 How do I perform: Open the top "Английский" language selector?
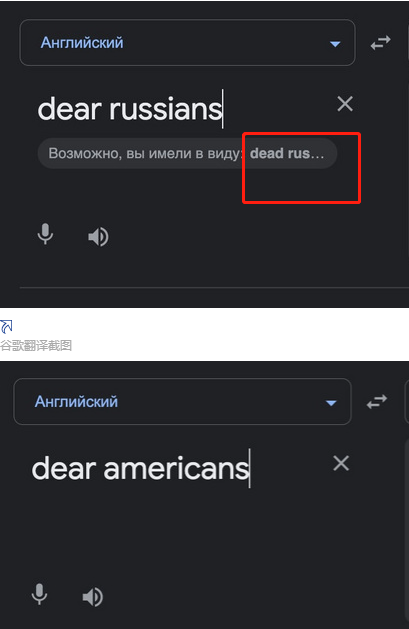pos(187,43)
